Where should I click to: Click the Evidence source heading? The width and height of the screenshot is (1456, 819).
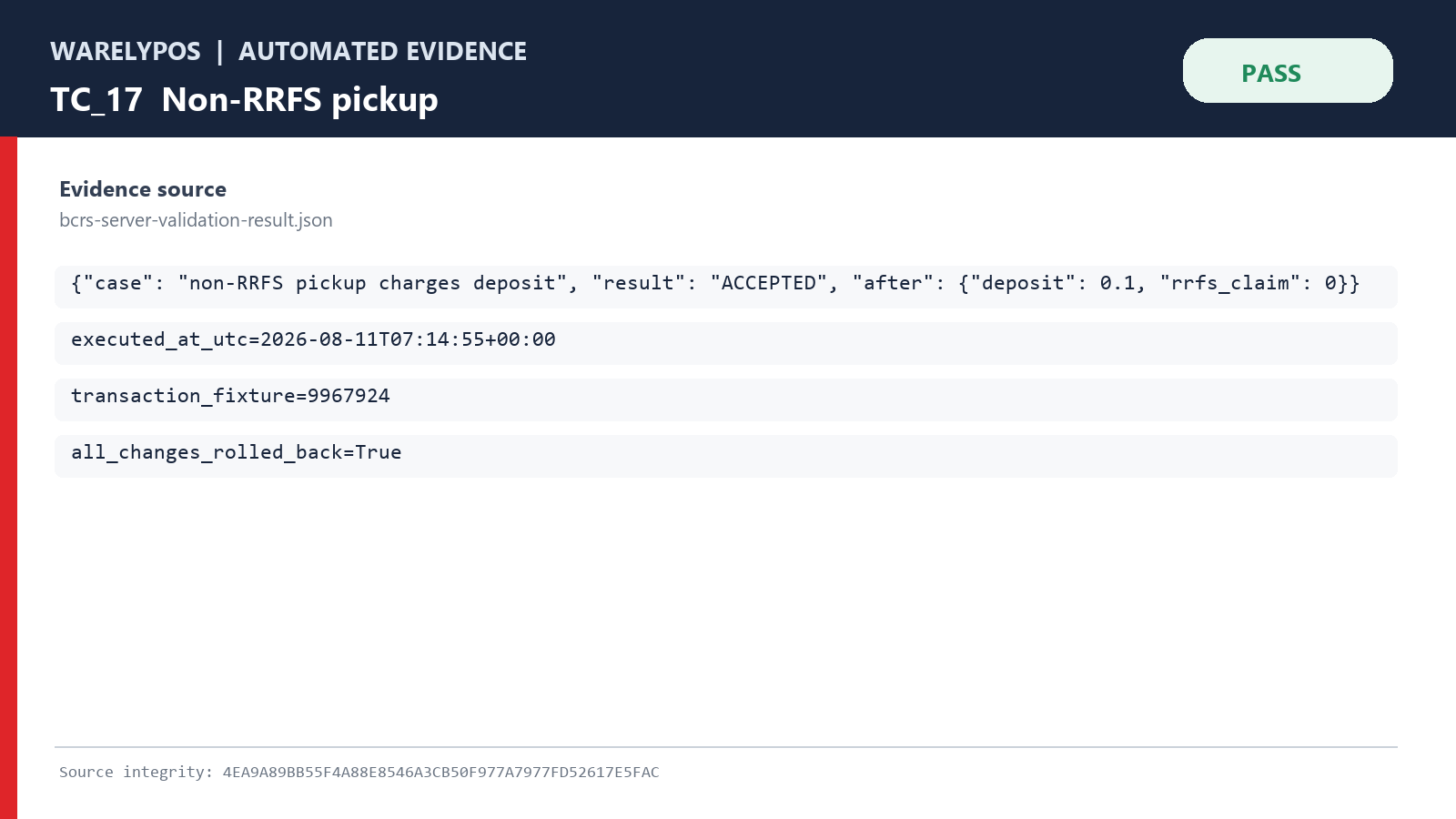(143, 189)
